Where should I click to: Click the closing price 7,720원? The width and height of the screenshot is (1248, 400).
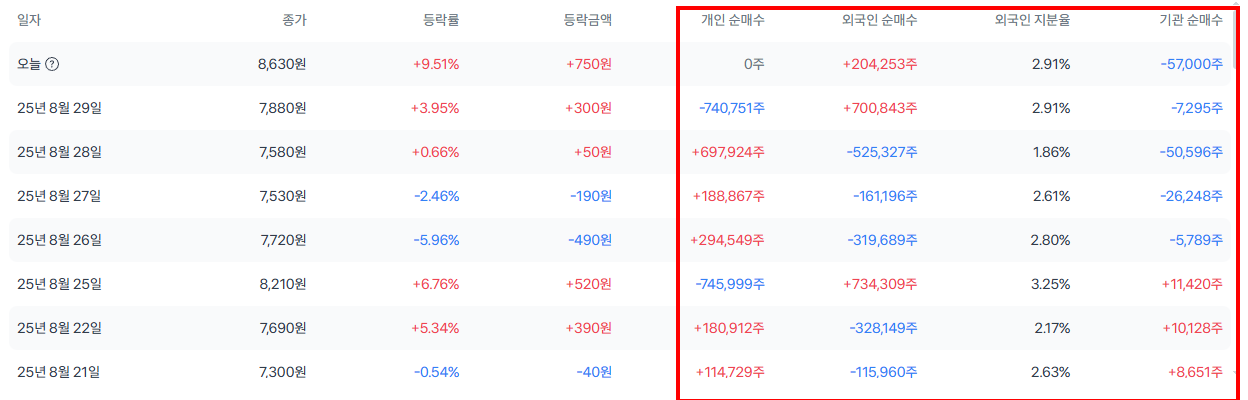coord(282,240)
